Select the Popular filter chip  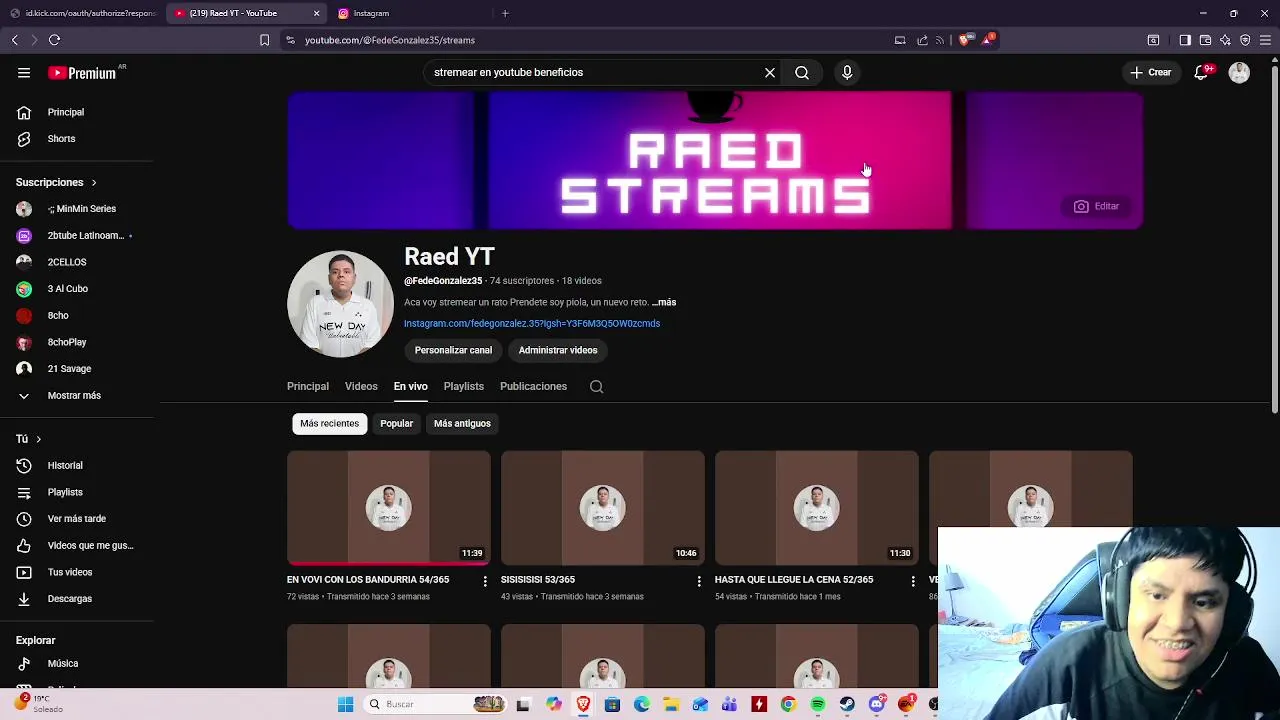(x=396, y=423)
